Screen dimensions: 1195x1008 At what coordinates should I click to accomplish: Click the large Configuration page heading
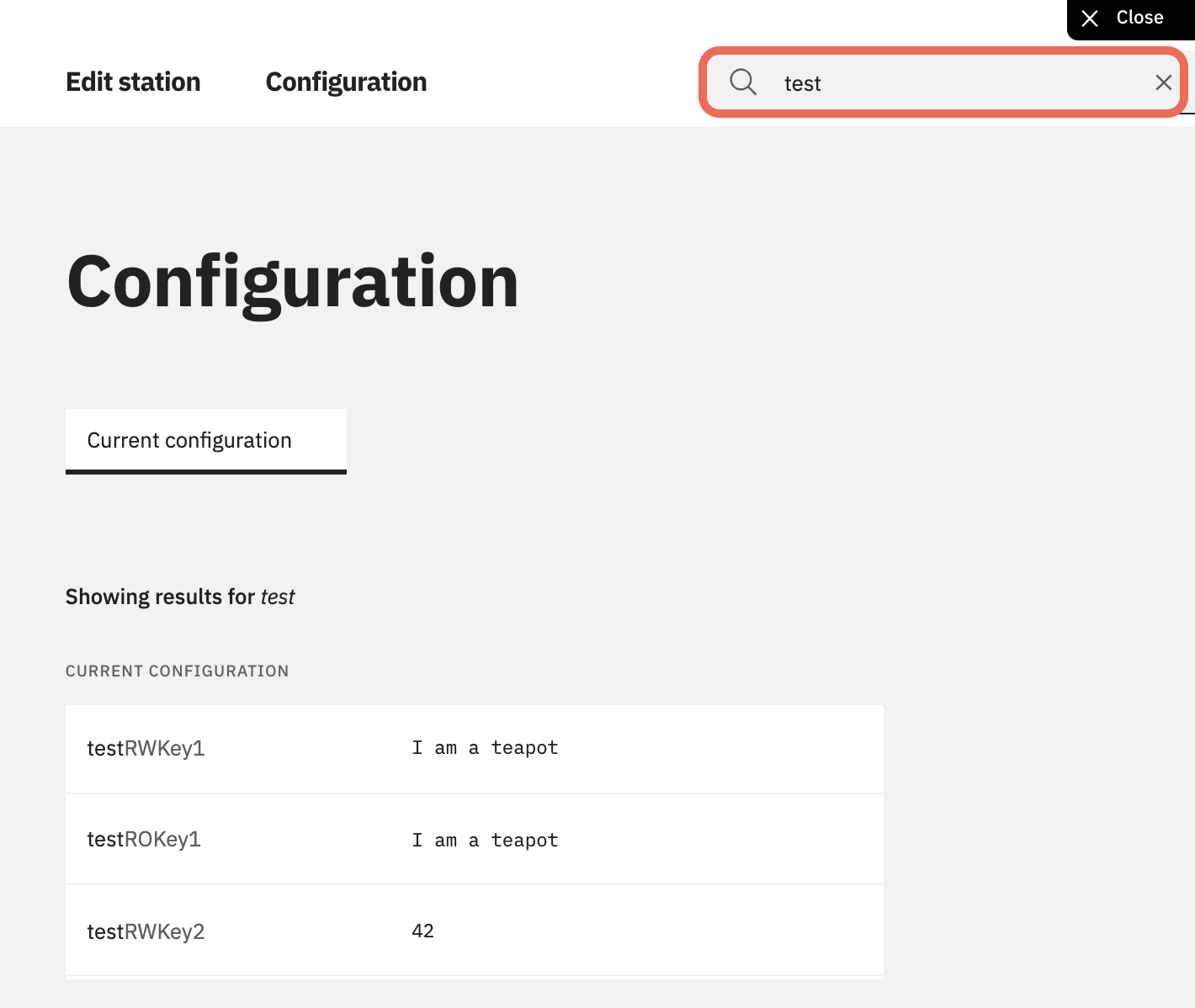(x=293, y=284)
